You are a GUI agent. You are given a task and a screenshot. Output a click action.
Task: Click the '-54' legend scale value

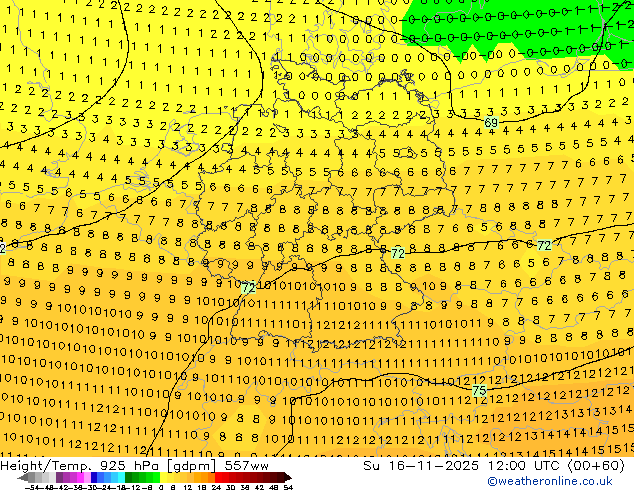32,488
